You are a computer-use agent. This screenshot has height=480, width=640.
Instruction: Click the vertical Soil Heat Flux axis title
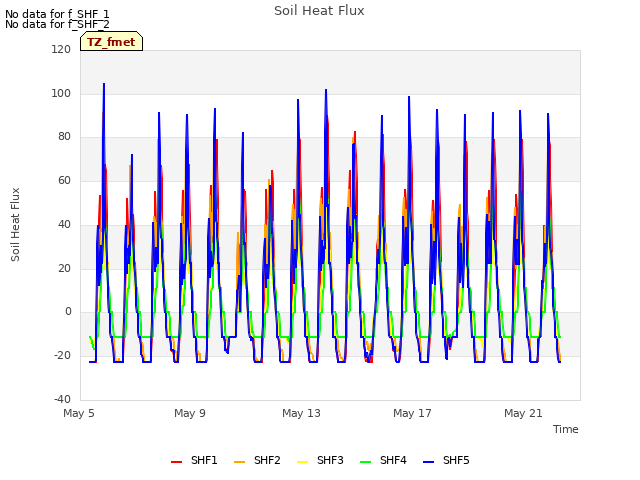[15, 225]
